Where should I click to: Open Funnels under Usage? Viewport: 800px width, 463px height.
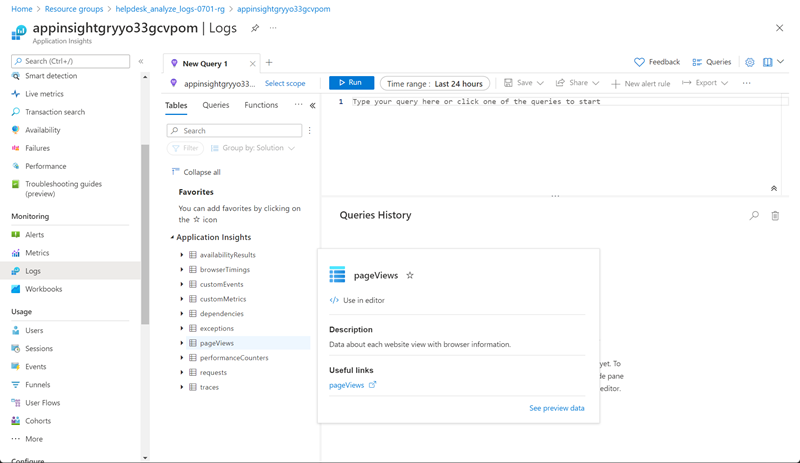tap(37, 385)
